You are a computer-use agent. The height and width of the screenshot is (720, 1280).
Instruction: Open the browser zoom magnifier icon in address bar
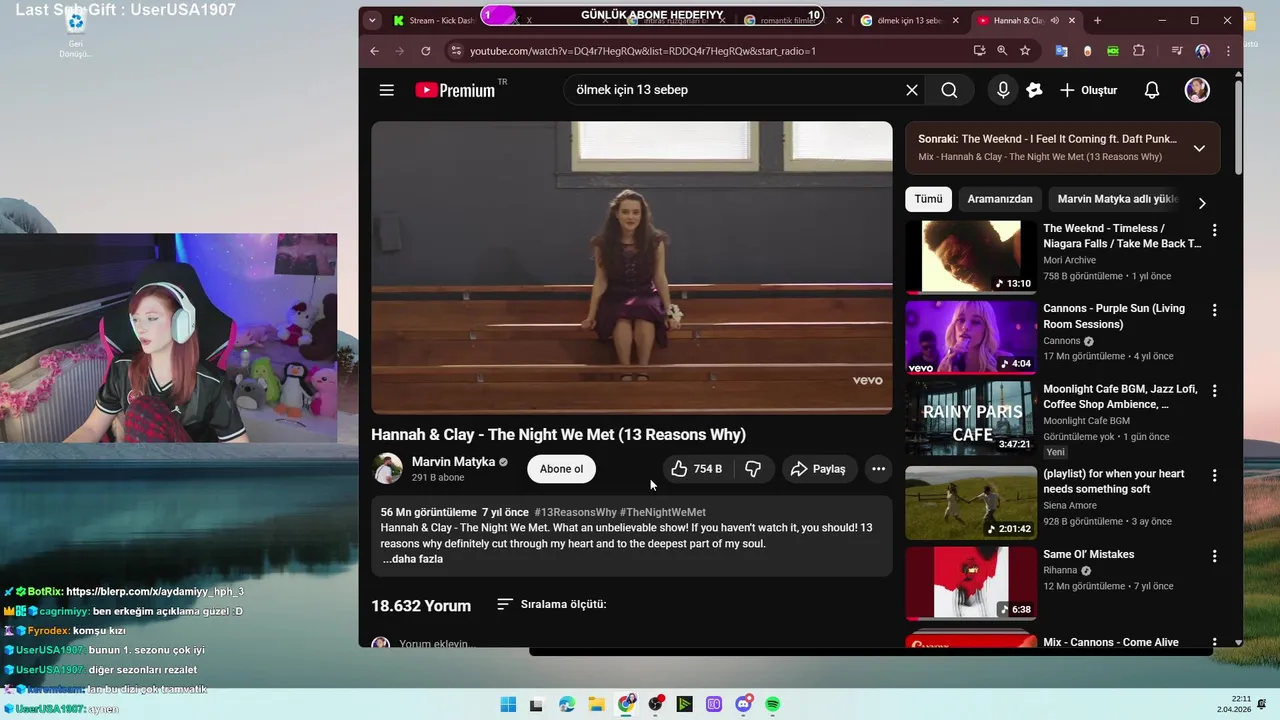click(1002, 51)
